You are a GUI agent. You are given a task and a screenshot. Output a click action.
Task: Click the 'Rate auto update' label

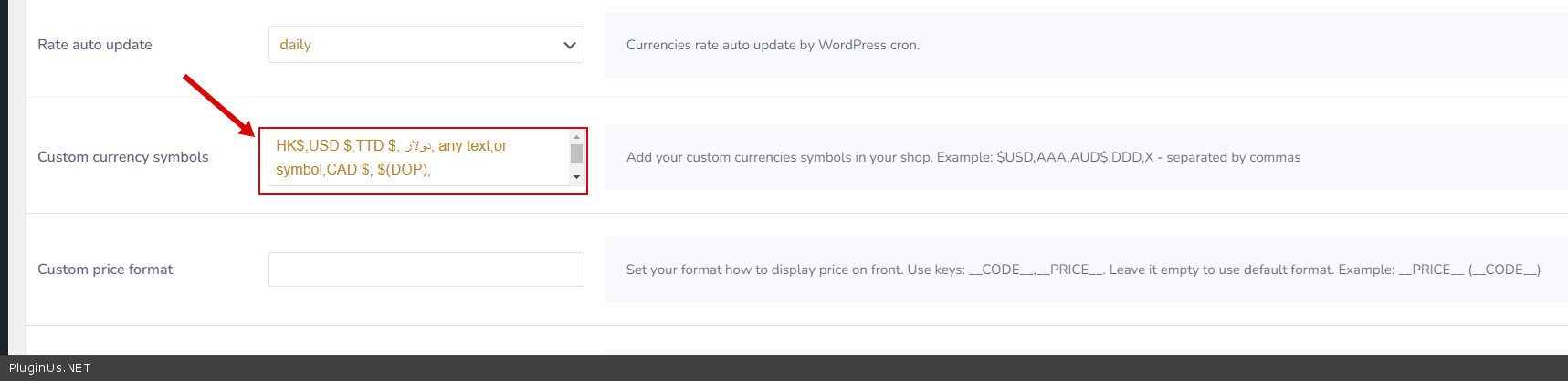coord(95,45)
